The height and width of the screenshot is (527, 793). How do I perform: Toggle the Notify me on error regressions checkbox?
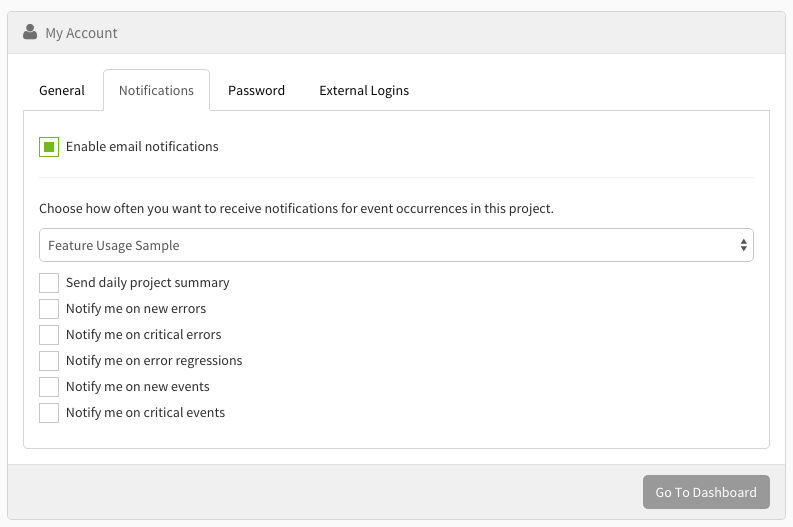click(x=49, y=361)
